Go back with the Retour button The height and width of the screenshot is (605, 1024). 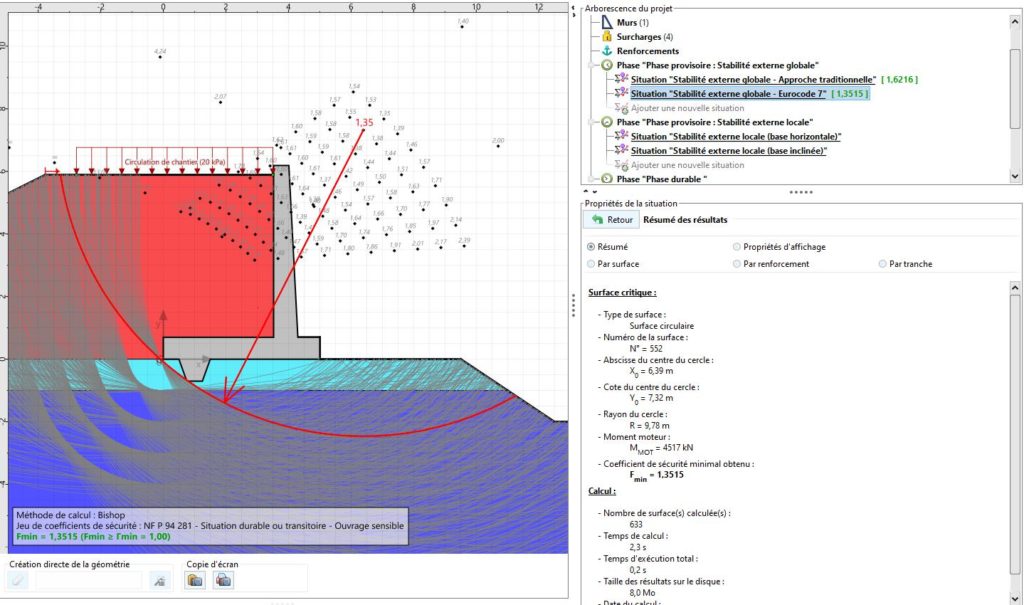611,220
